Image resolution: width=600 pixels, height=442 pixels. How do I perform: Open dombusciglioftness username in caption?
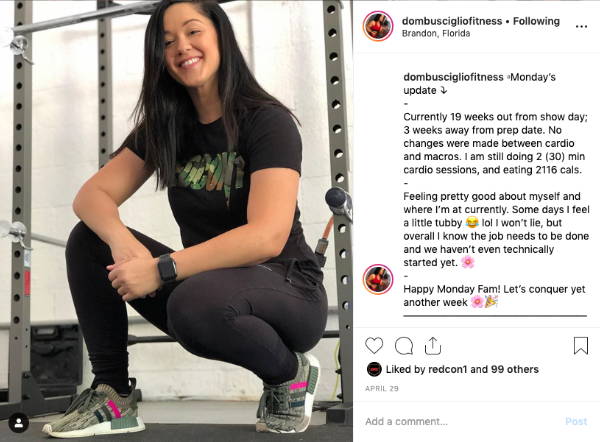[x=453, y=77]
